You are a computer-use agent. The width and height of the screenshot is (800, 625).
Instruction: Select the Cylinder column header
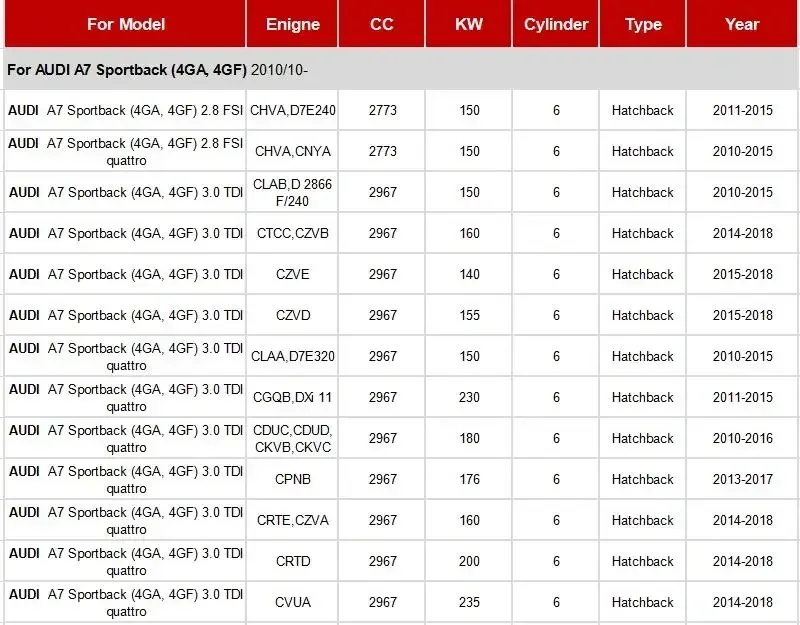click(556, 24)
